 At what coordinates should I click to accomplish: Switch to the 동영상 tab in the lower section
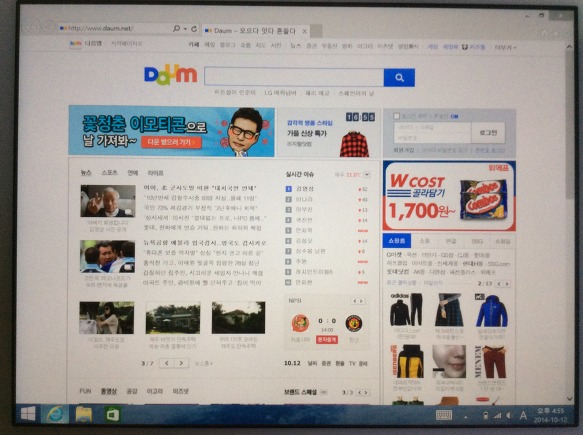tap(109, 391)
